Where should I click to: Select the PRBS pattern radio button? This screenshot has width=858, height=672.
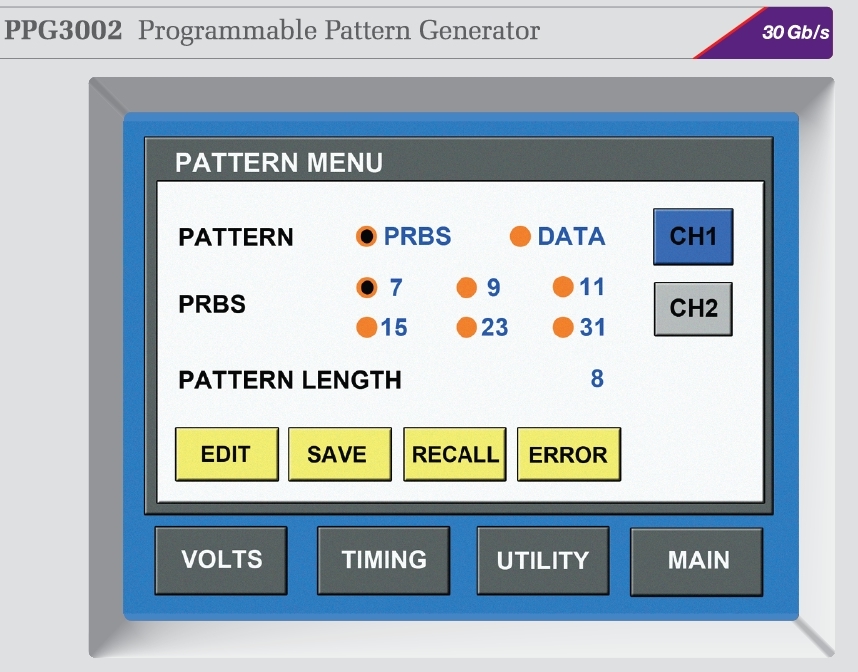tap(367, 237)
